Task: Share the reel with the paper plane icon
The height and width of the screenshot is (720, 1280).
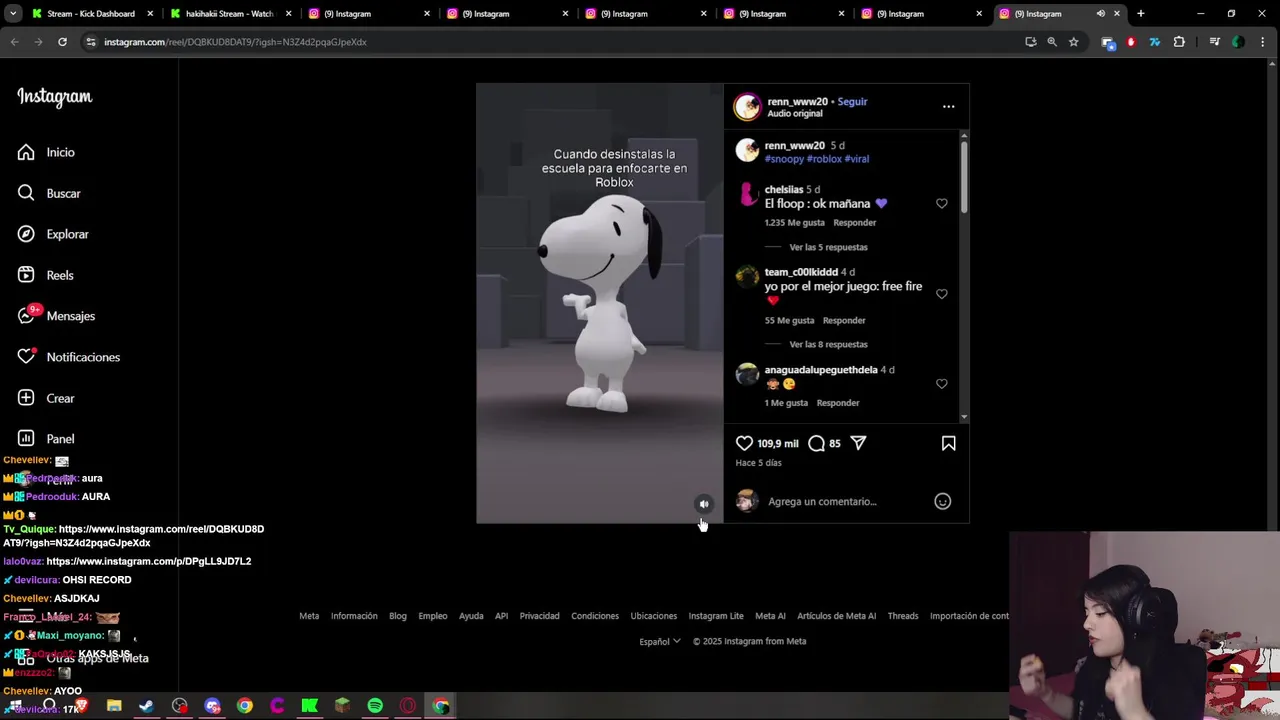Action: point(858,443)
